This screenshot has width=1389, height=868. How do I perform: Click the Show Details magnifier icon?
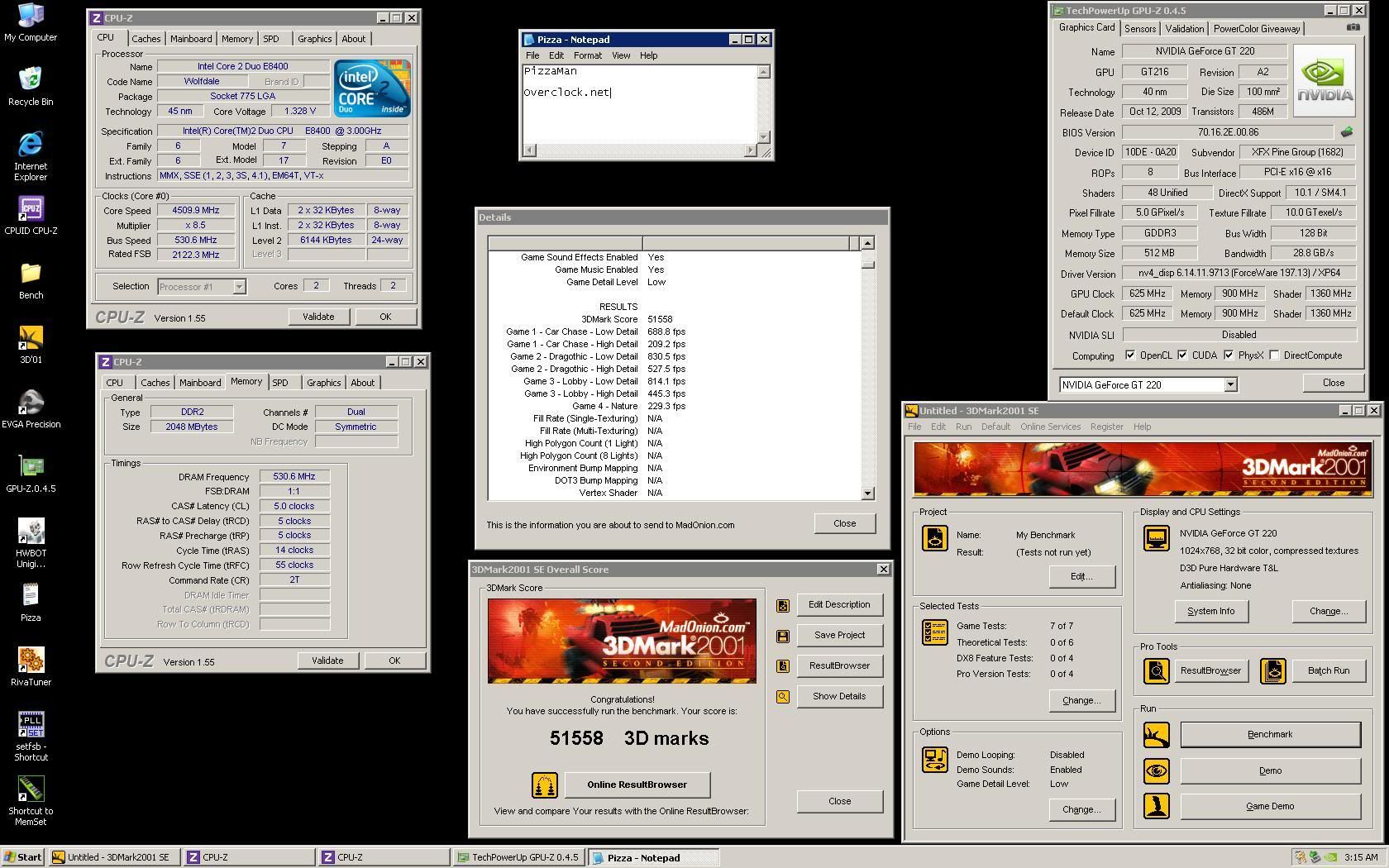tap(783, 697)
